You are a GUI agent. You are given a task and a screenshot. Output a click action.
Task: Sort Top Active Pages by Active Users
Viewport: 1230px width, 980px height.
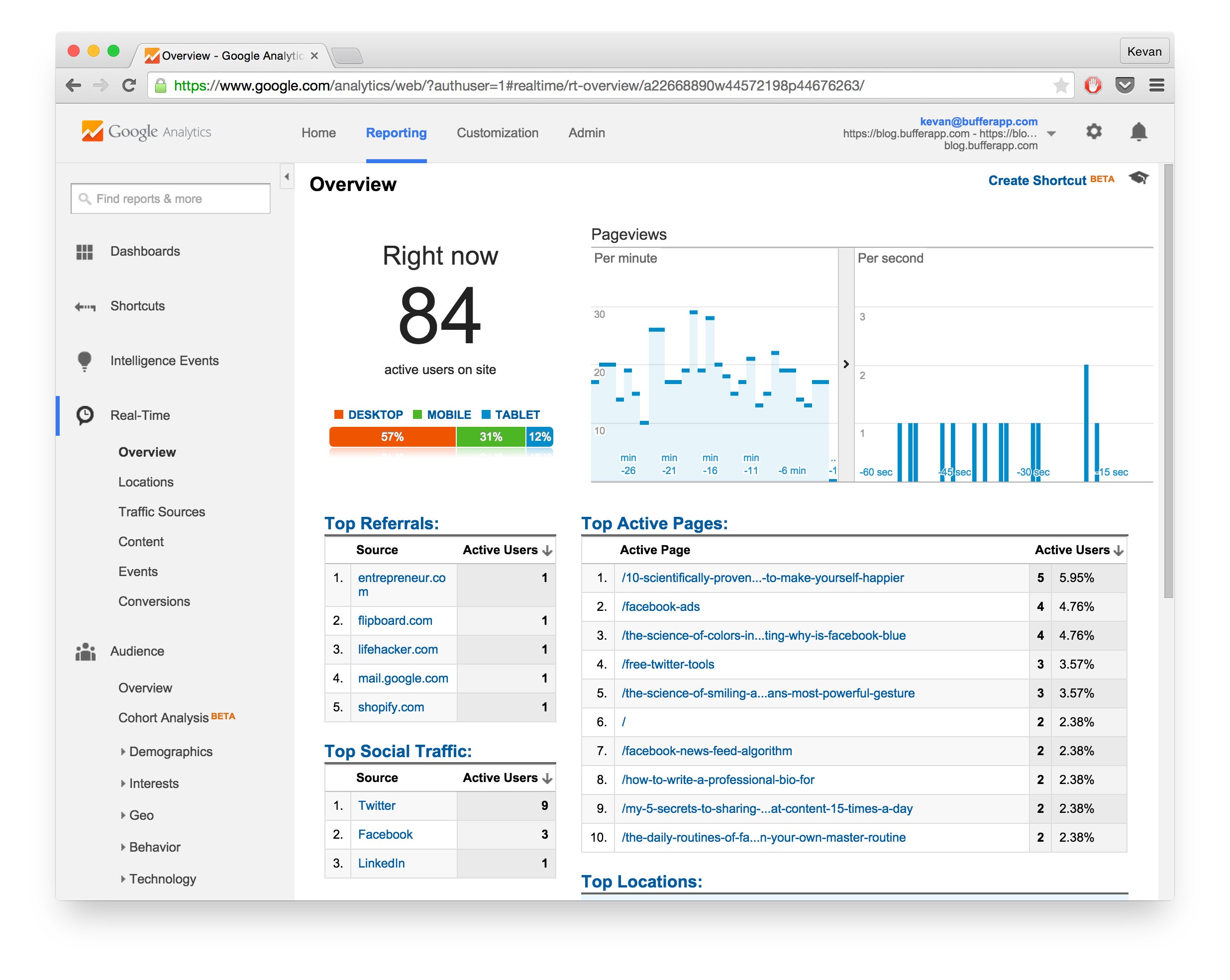(1079, 550)
